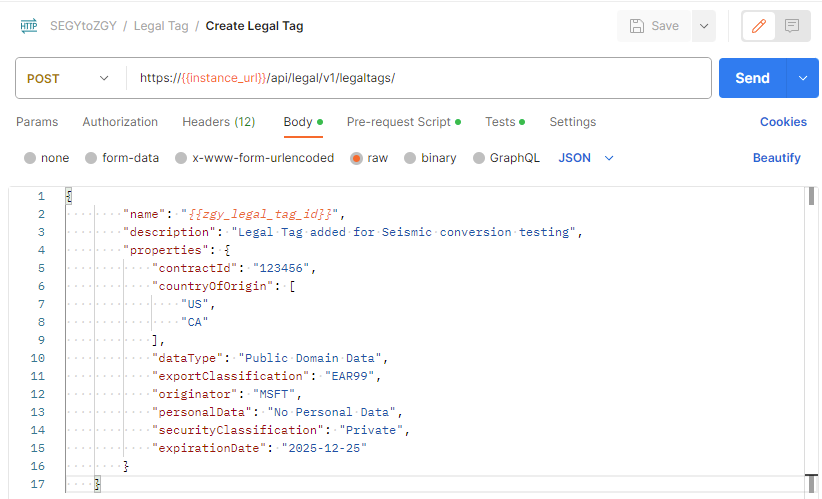Select the binary body radio button
Viewport: 822px width, 499px height.
coord(410,158)
